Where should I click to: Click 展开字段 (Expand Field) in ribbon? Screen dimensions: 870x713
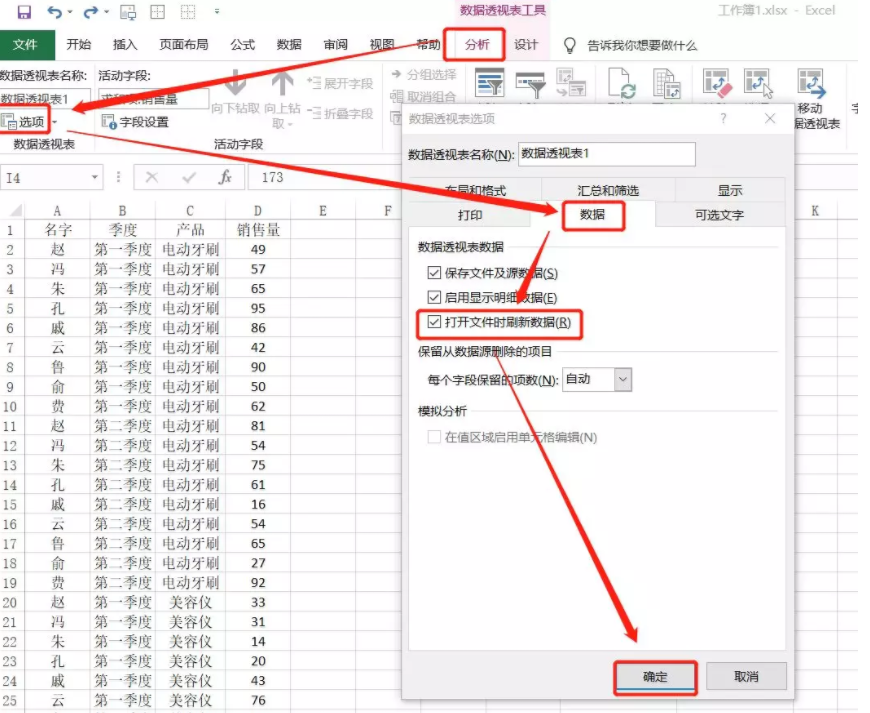(x=340, y=83)
